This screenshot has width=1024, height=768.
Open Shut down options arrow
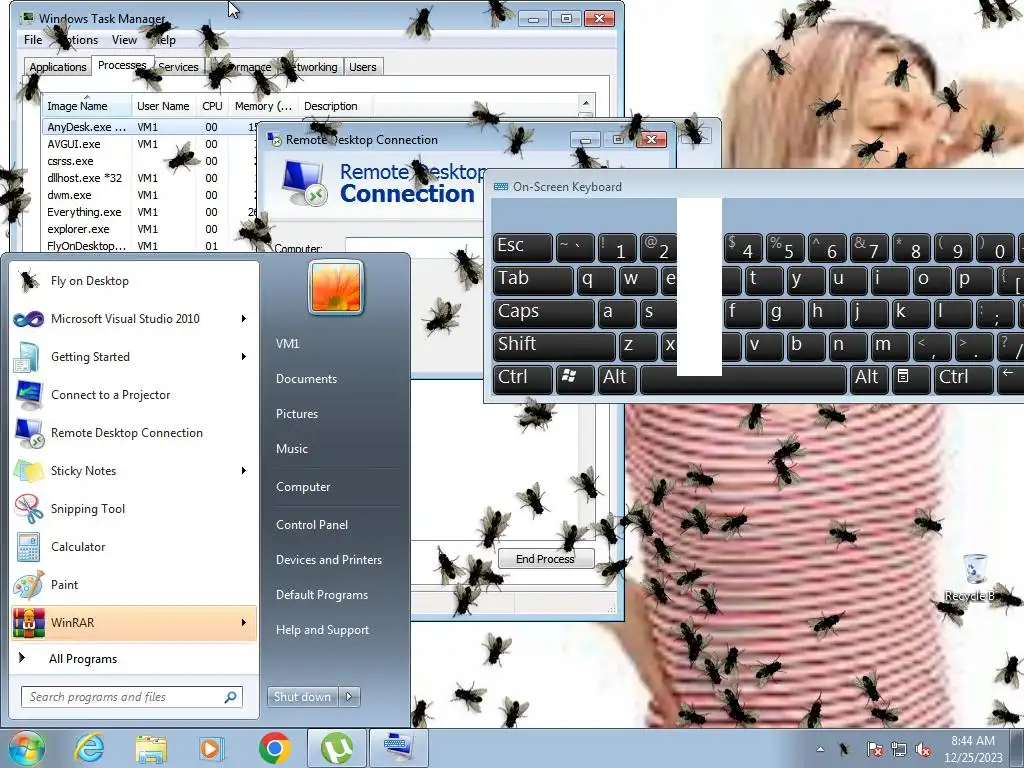(x=349, y=697)
